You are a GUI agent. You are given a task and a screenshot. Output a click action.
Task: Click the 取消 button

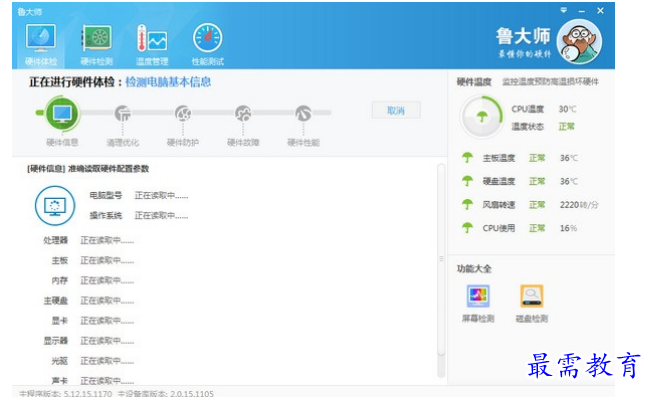396,111
